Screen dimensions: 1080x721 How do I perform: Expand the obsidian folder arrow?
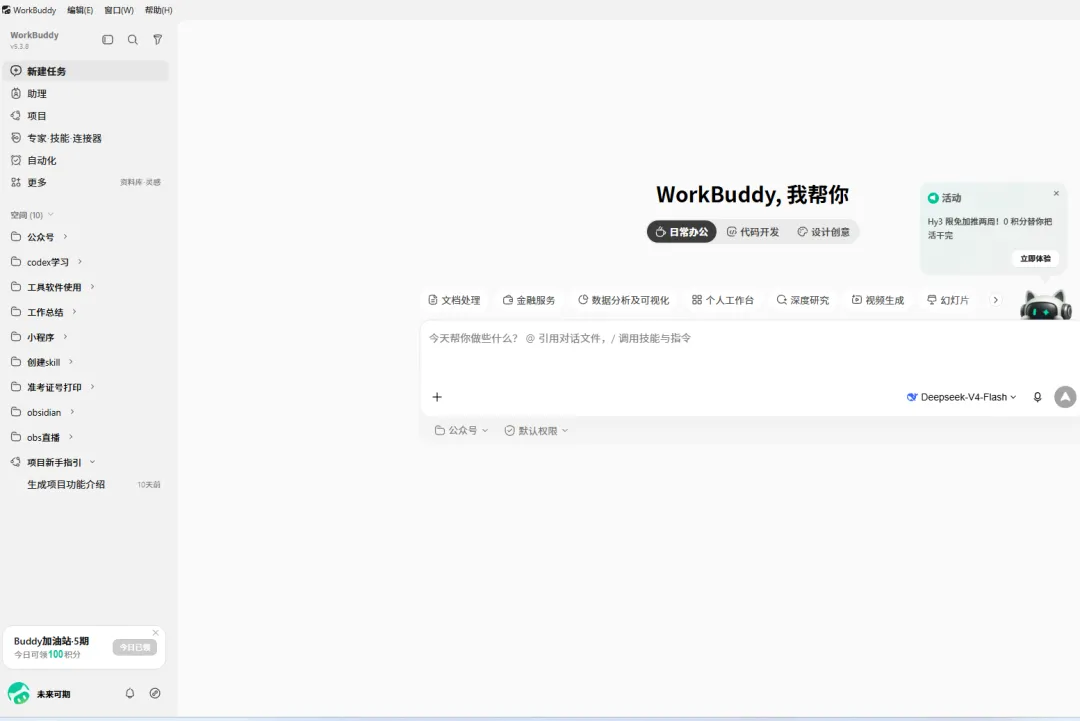tap(72, 412)
